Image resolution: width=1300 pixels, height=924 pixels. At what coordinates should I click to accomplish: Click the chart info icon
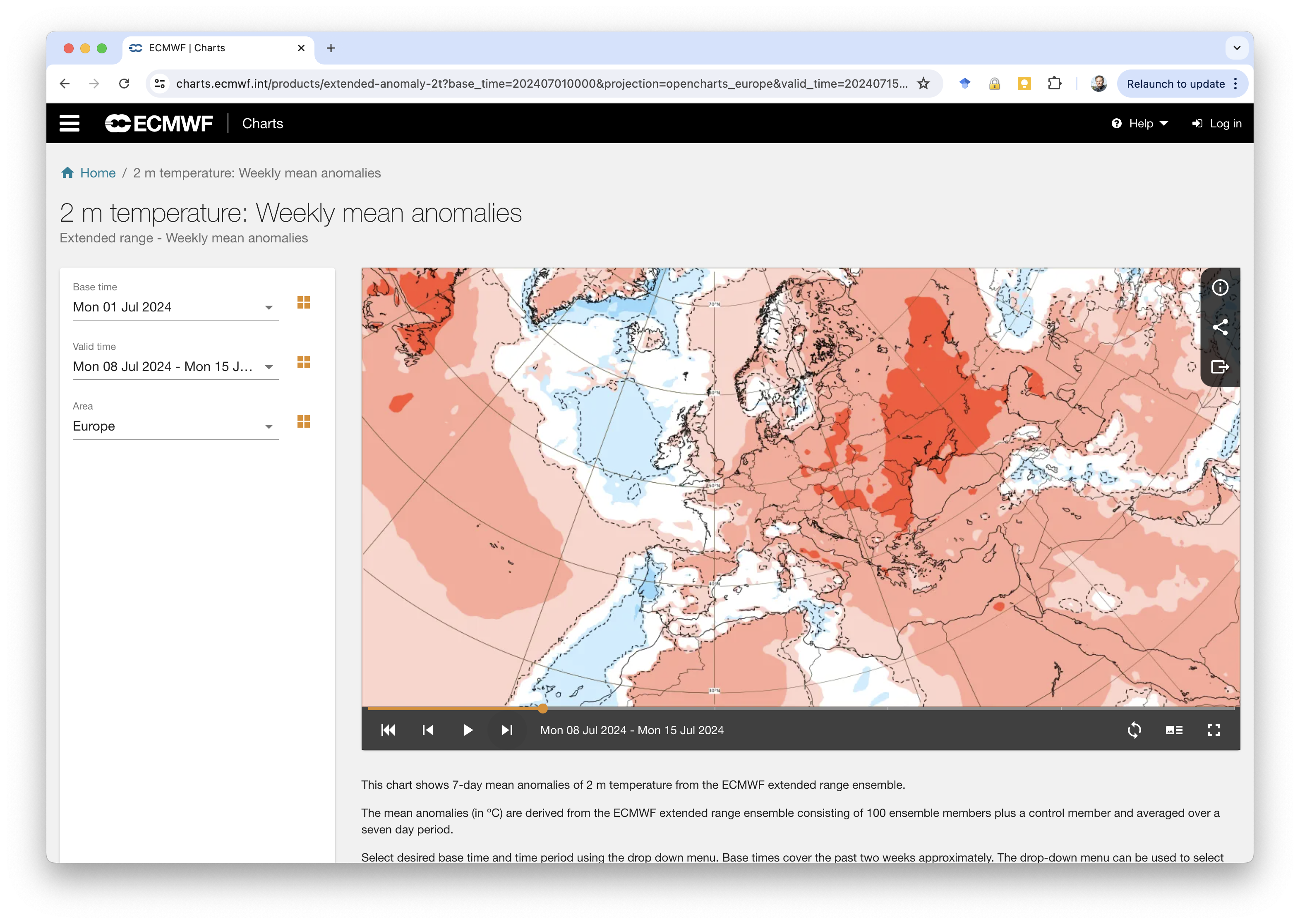coord(1220,288)
